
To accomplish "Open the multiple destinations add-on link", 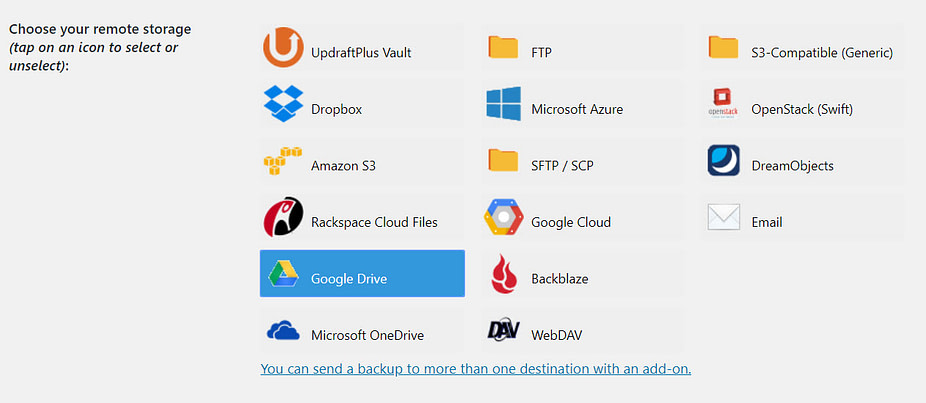I will pos(475,369).
